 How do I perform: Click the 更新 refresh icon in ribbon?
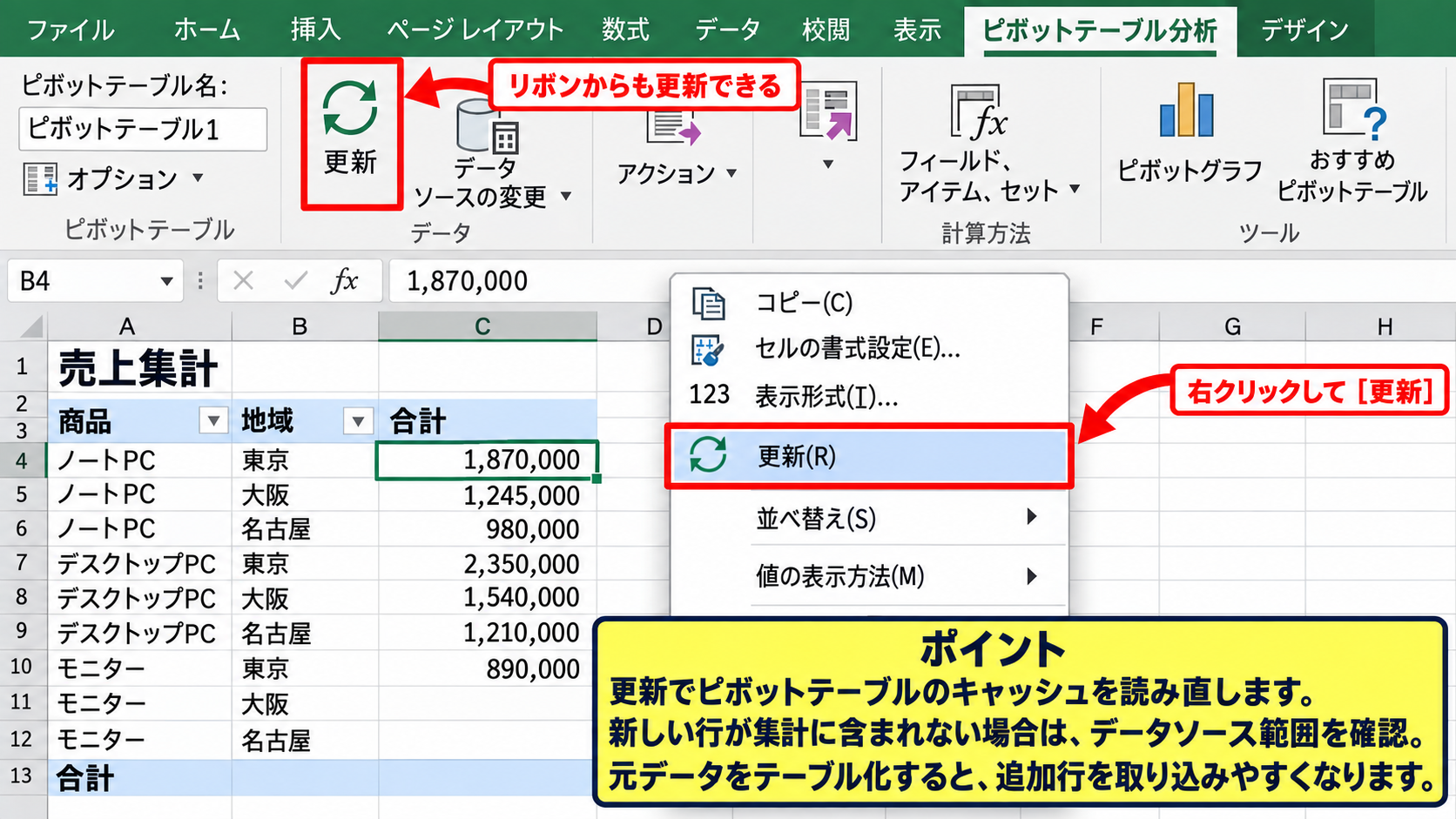pos(350,109)
